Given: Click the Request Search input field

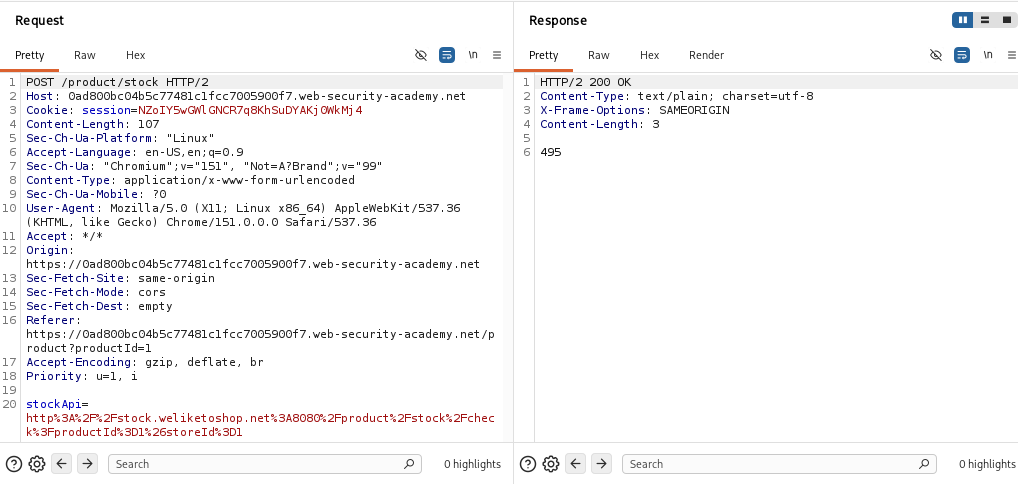Looking at the screenshot, I should [x=265, y=464].
